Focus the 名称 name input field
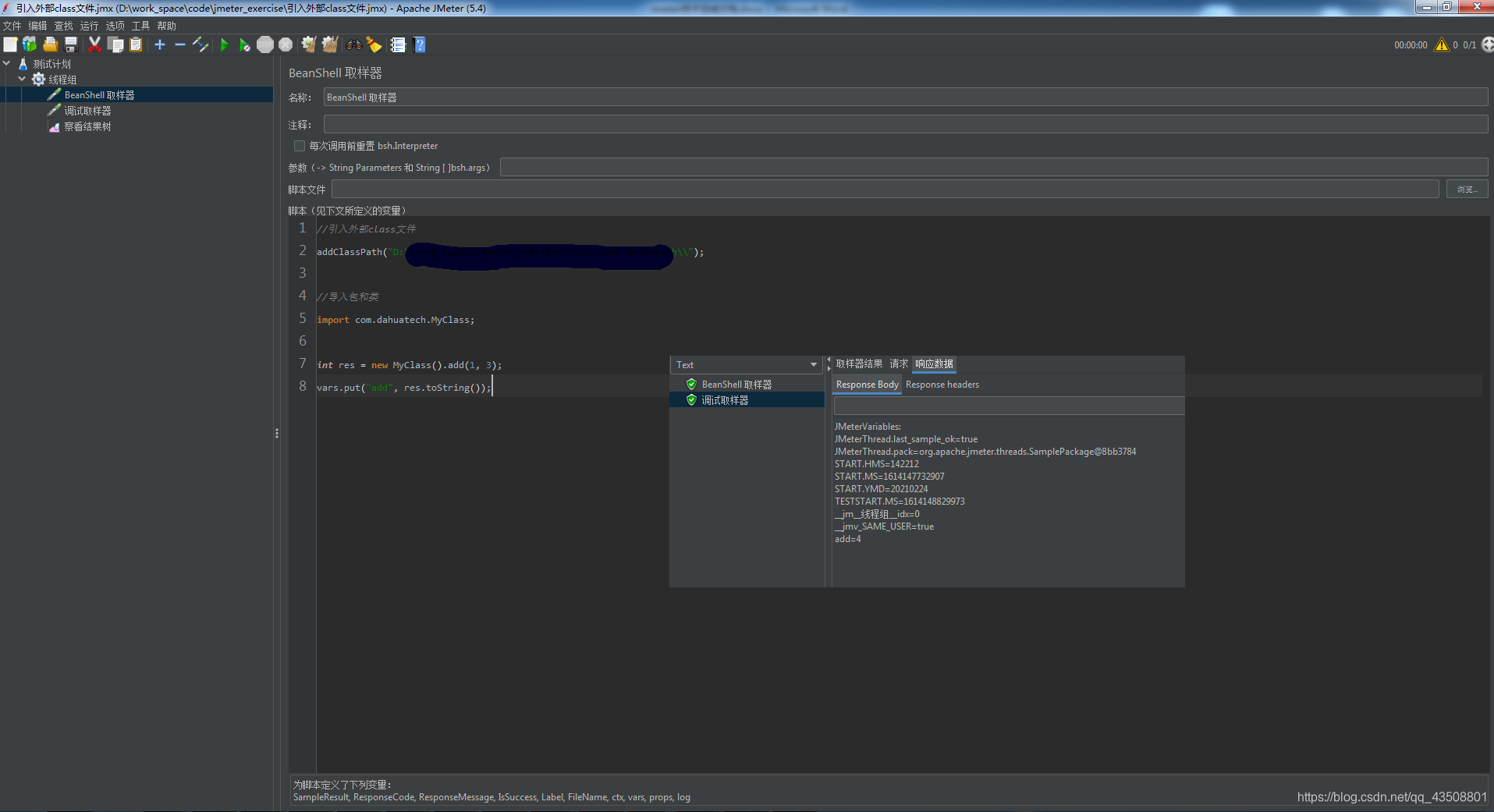 (x=905, y=98)
